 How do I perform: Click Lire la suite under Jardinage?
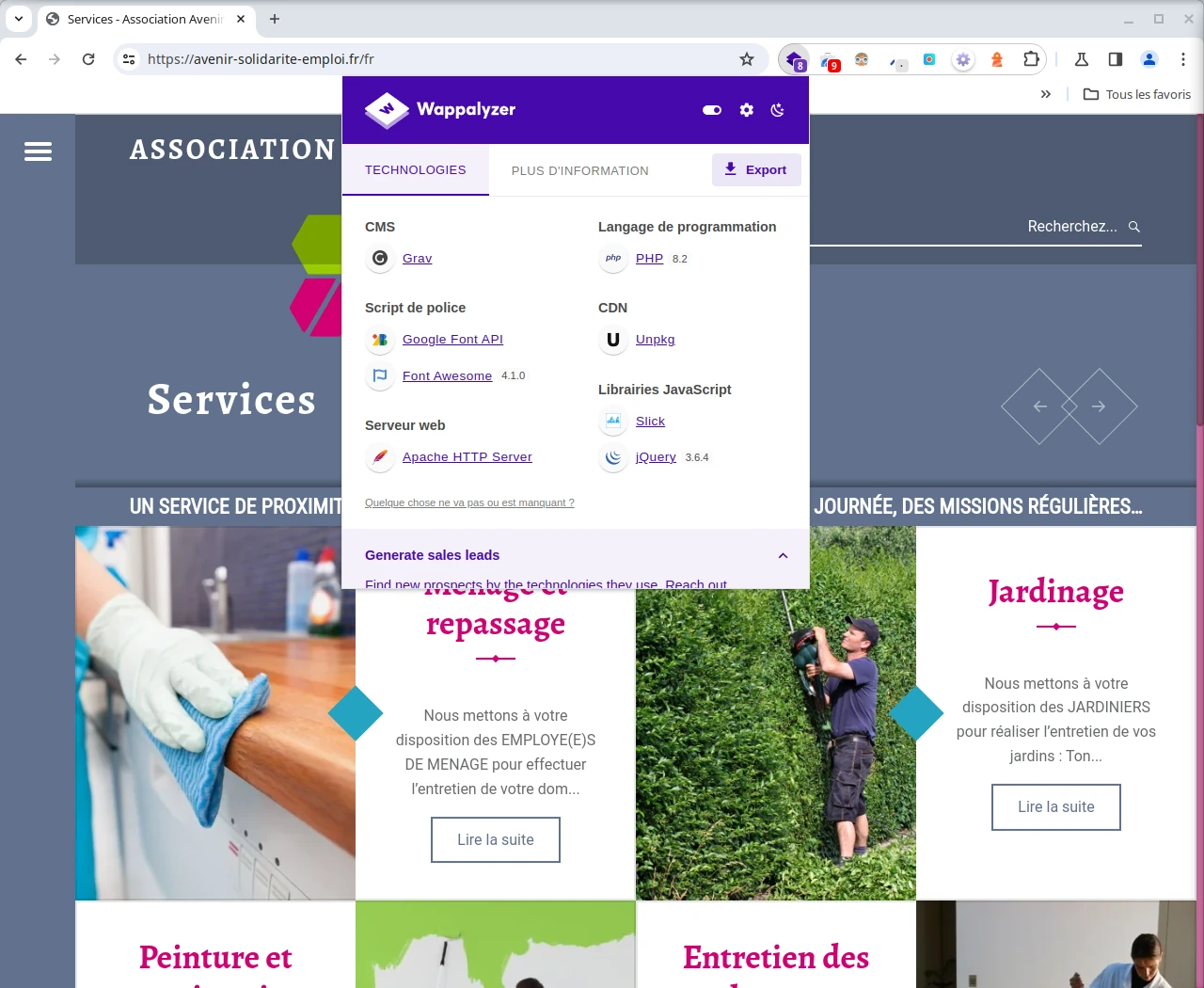click(x=1056, y=807)
